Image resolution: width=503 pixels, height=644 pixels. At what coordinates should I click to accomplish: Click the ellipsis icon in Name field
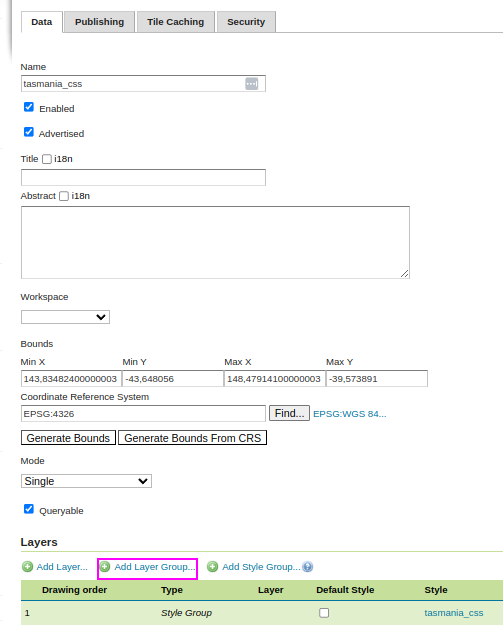point(252,84)
